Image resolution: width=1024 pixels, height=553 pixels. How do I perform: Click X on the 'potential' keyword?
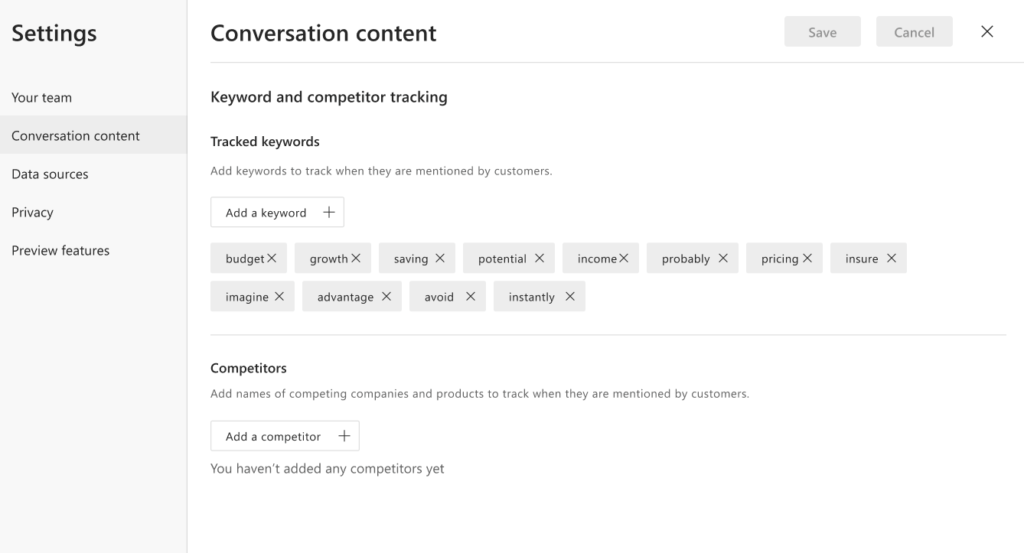click(x=539, y=259)
